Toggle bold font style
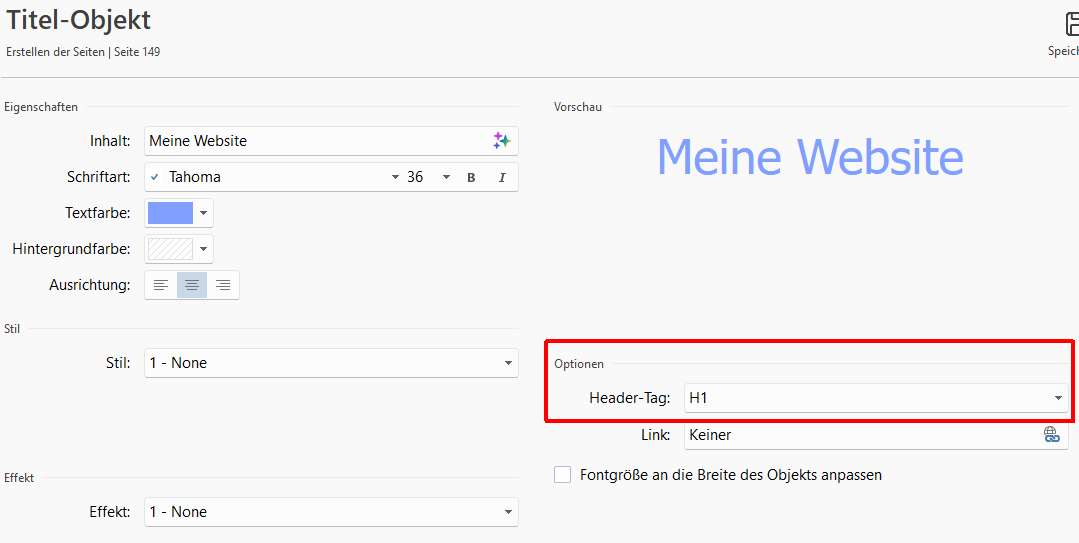This screenshot has width=1079, height=543. point(471,177)
